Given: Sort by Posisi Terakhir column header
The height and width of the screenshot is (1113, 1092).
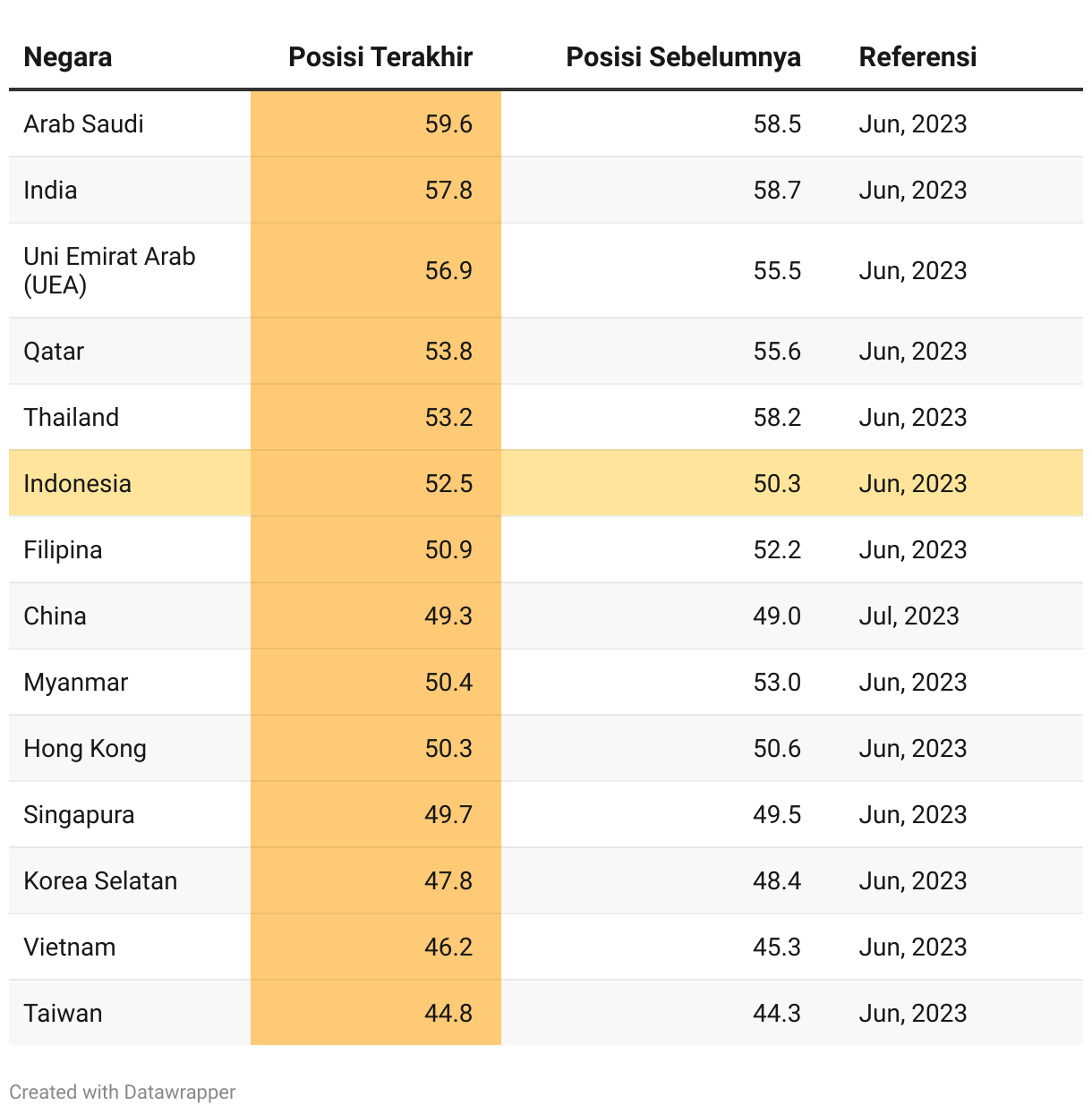Looking at the screenshot, I should coord(380,57).
